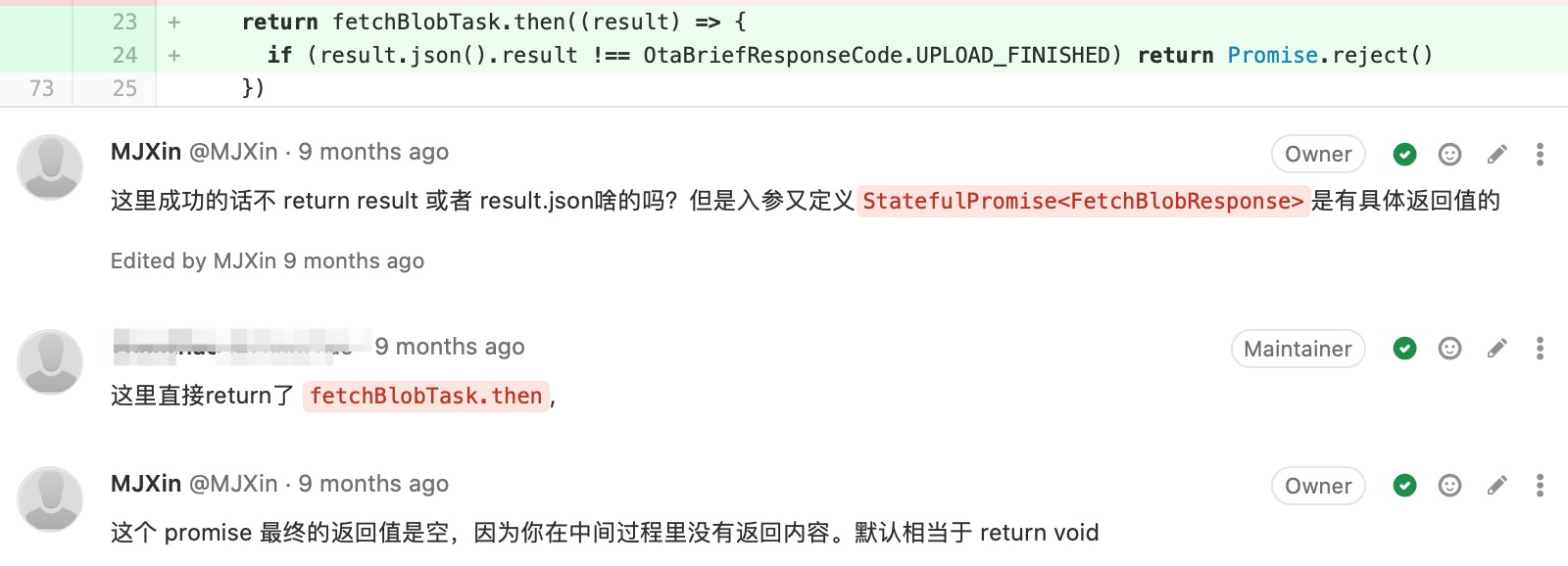Viewport: 1568px width, 566px height.
Task: Resolve thread on MJXin's first comment
Action: [x=1404, y=154]
